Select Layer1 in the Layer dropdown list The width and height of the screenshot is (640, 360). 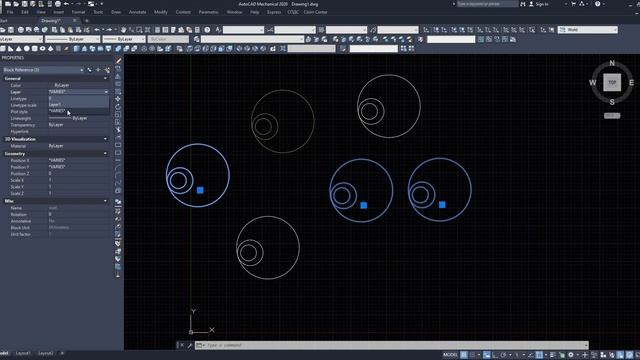[x=78, y=104]
